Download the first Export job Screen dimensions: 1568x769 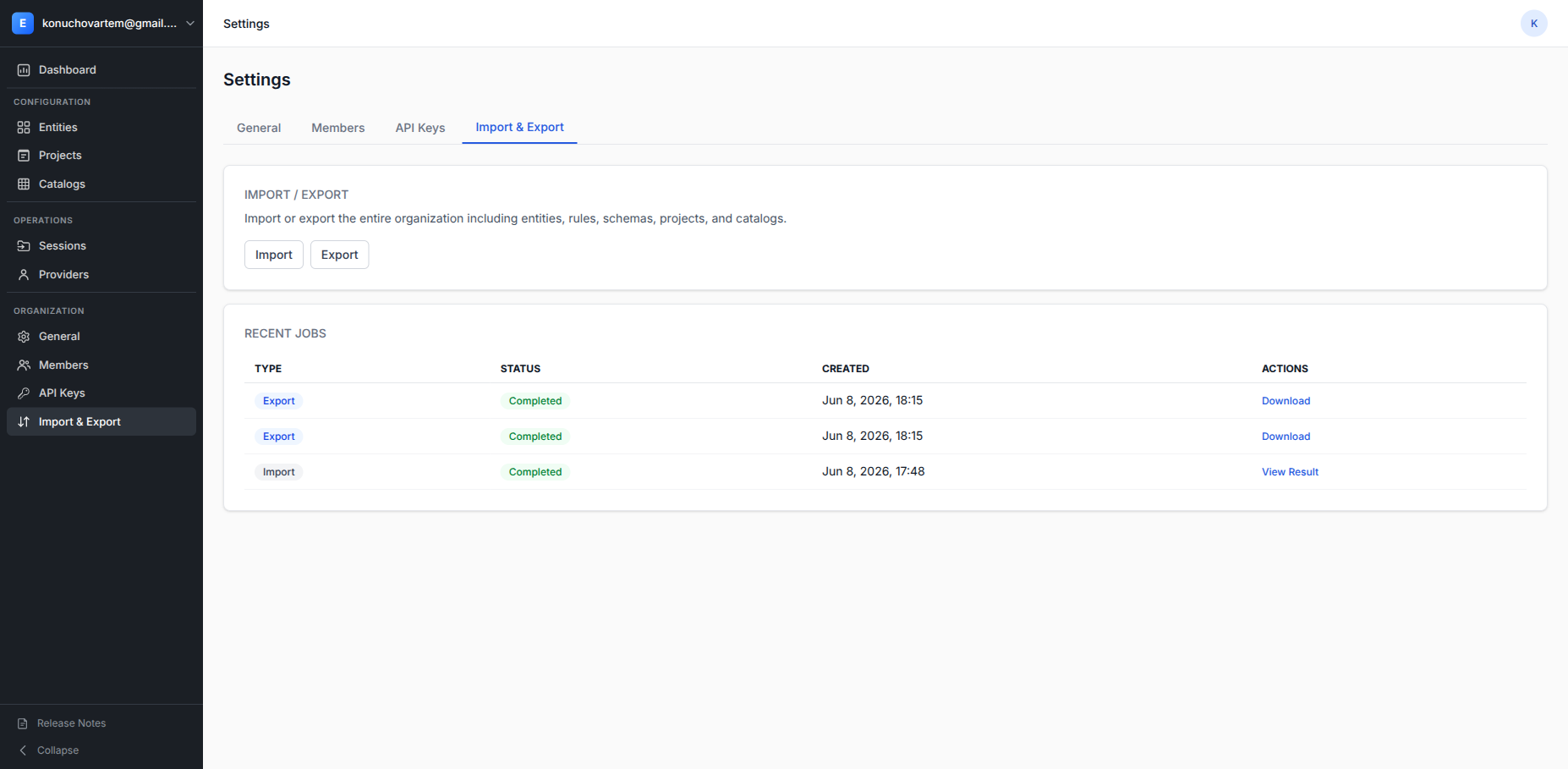1286,401
